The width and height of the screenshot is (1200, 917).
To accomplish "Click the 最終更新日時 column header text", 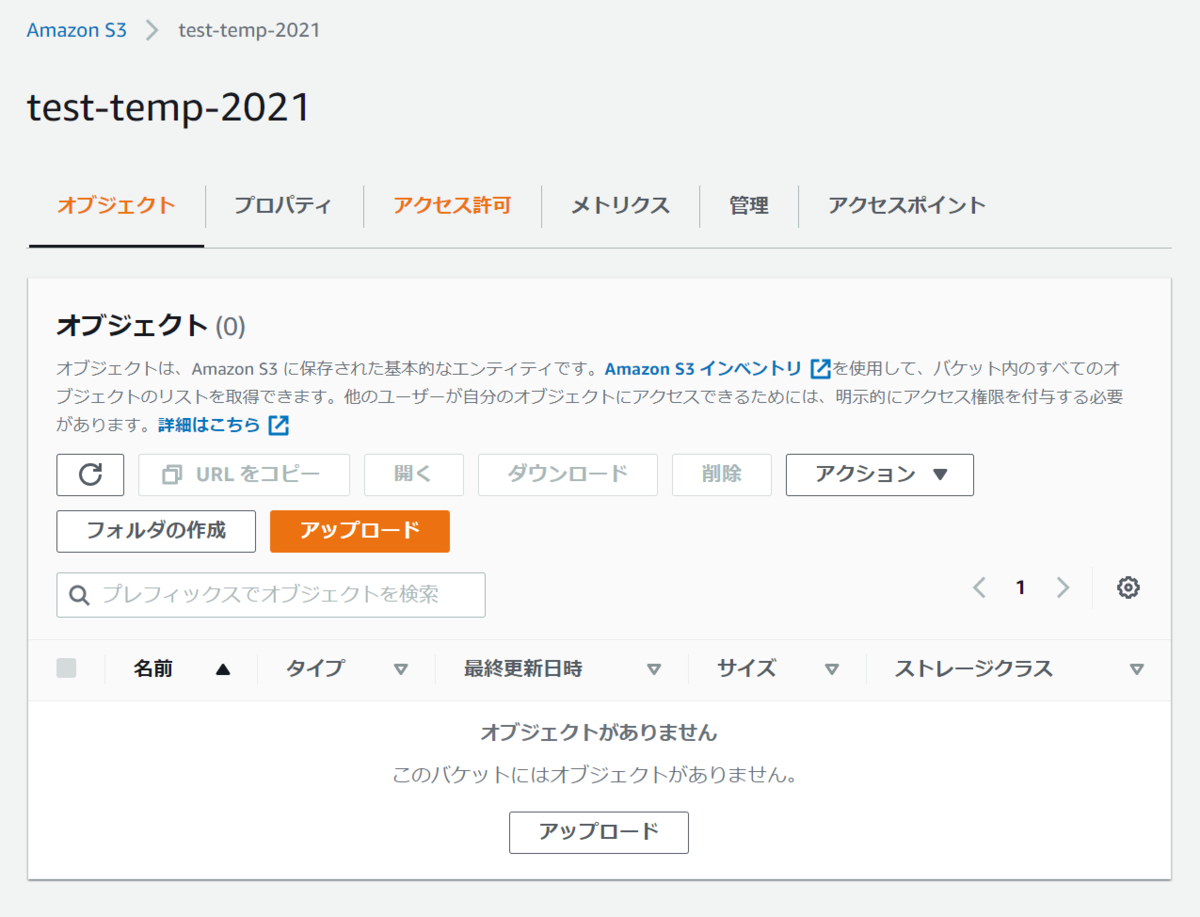I will click(523, 669).
